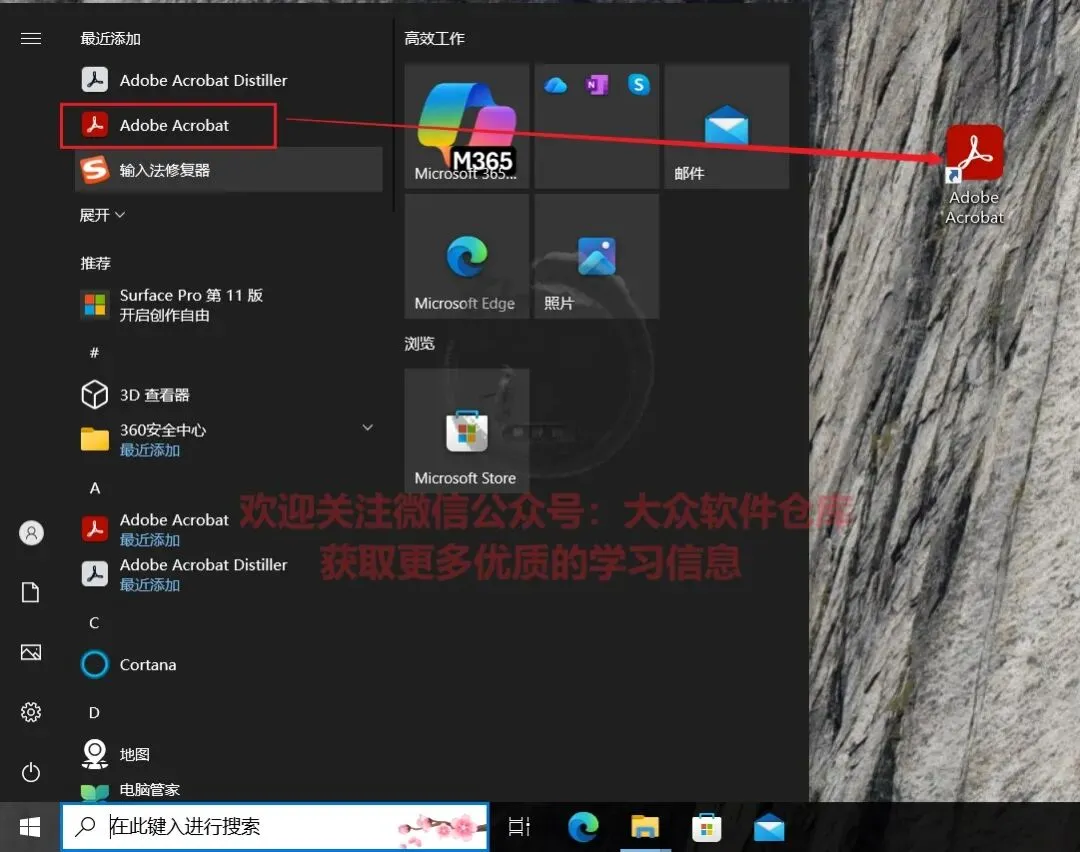Launch Adobe Acrobat Distiller from recently added
1080x852 pixels.
point(229,81)
